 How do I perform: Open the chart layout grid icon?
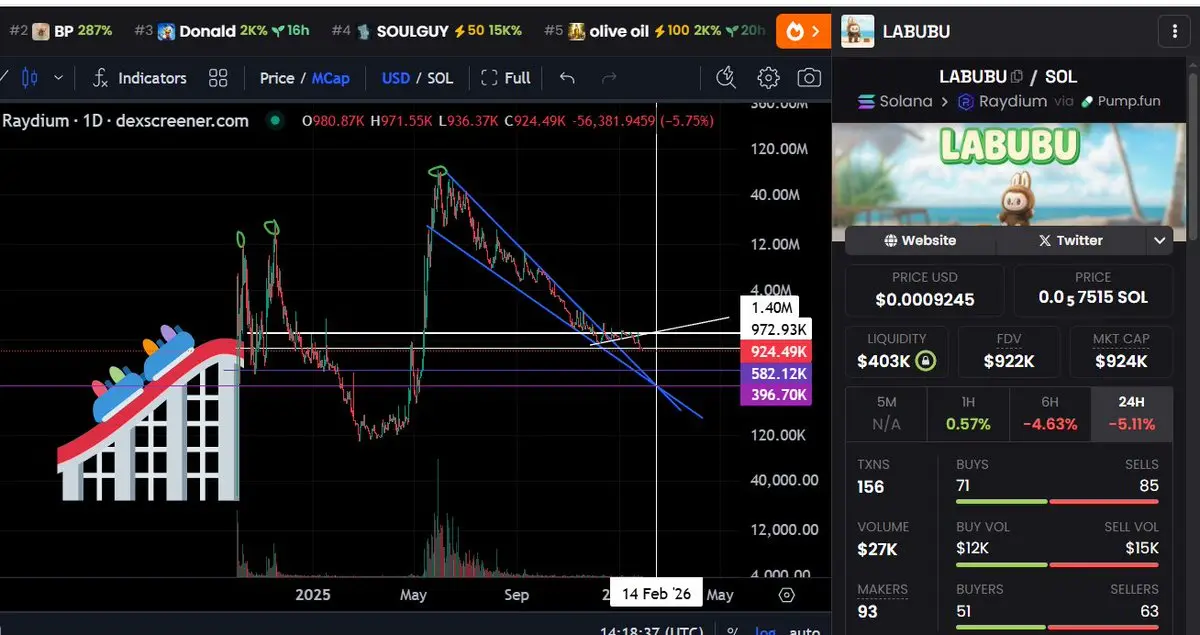pos(218,77)
